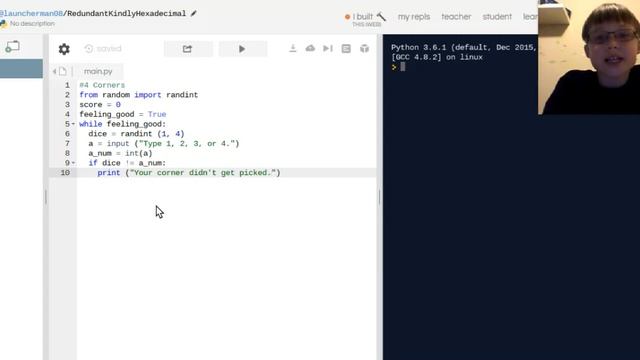640x360 pixels.
Task: Click the print statement on line 10
Action: pyautogui.click(x=189, y=173)
